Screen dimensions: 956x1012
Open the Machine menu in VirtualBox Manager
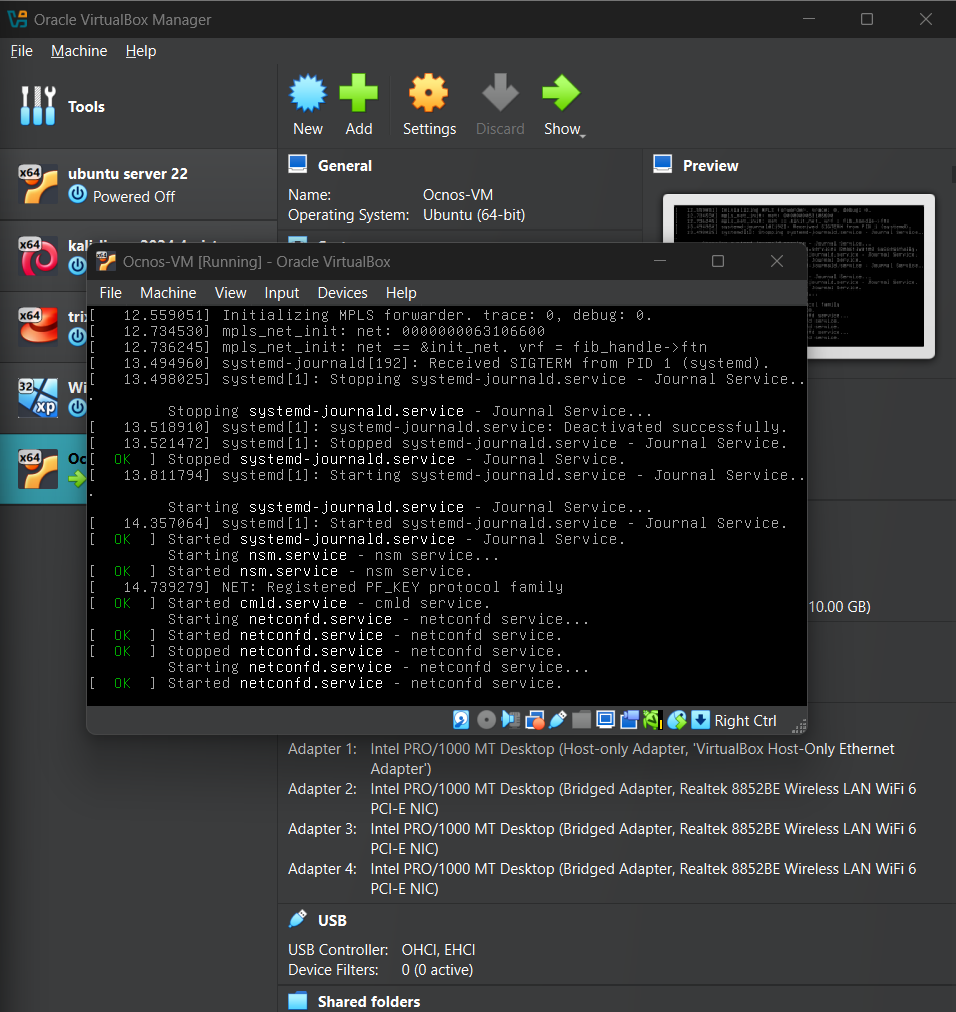[x=78, y=51]
